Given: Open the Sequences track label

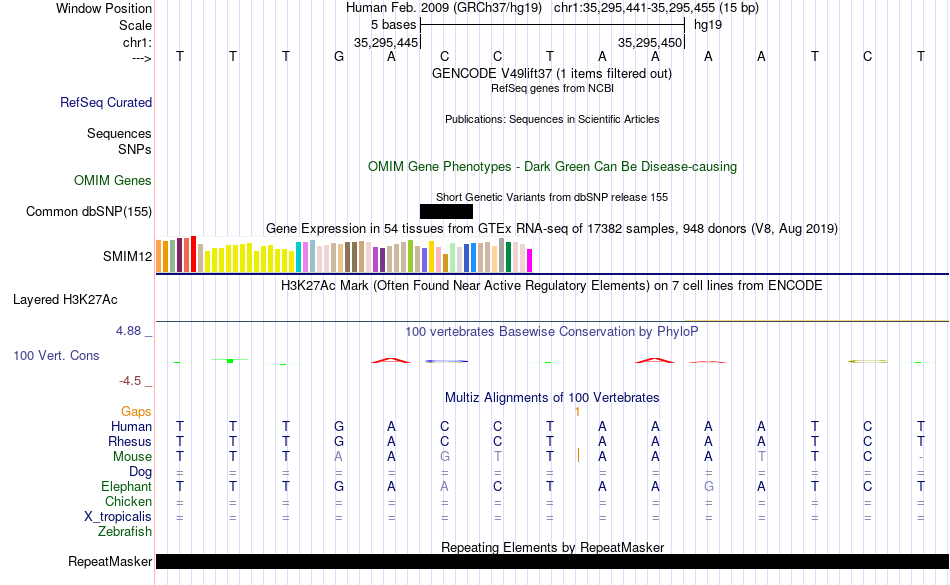Looking at the screenshot, I should [119, 133].
